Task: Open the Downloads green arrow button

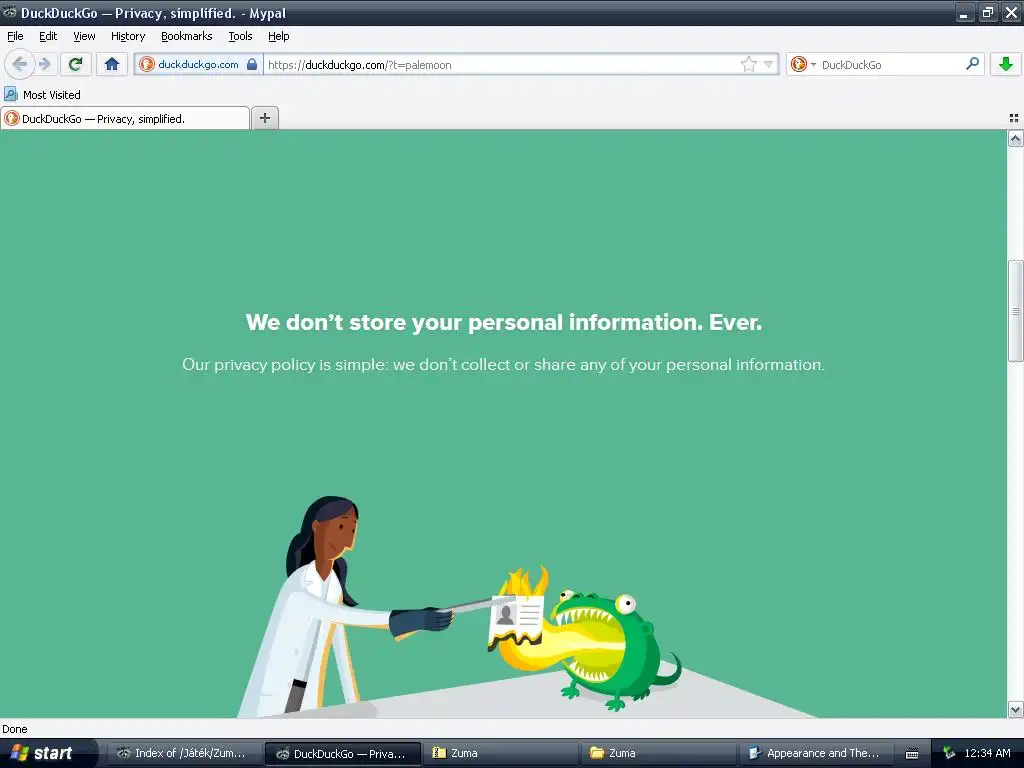Action: coord(1006,64)
